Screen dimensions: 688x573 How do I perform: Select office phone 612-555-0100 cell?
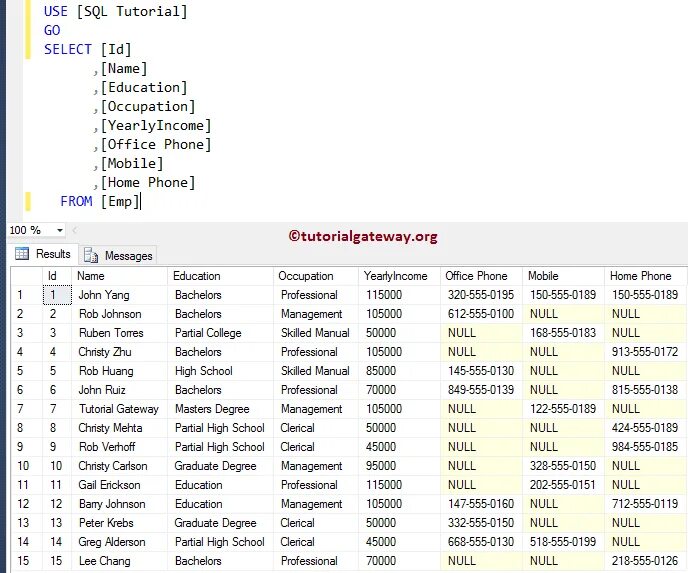point(481,314)
